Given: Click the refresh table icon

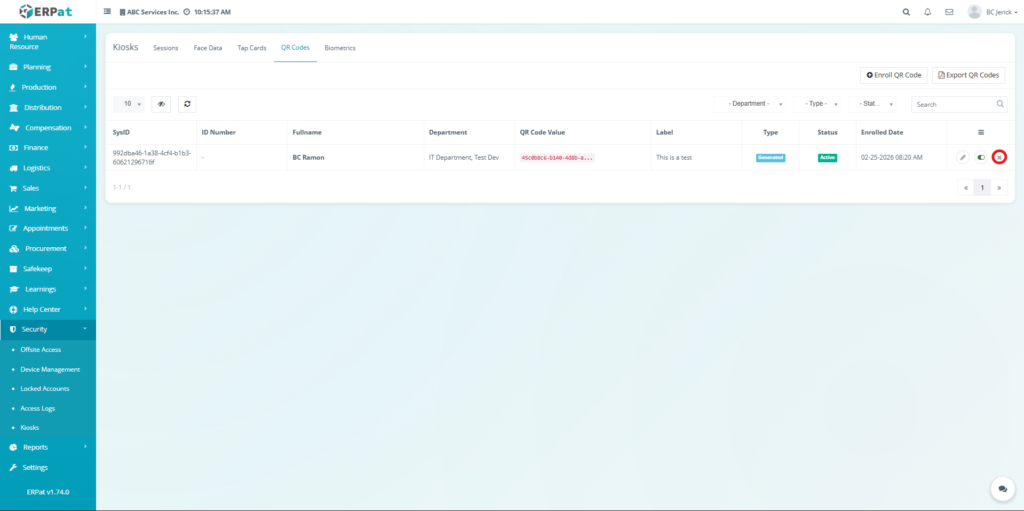Looking at the screenshot, I should [x=187, y=104].
